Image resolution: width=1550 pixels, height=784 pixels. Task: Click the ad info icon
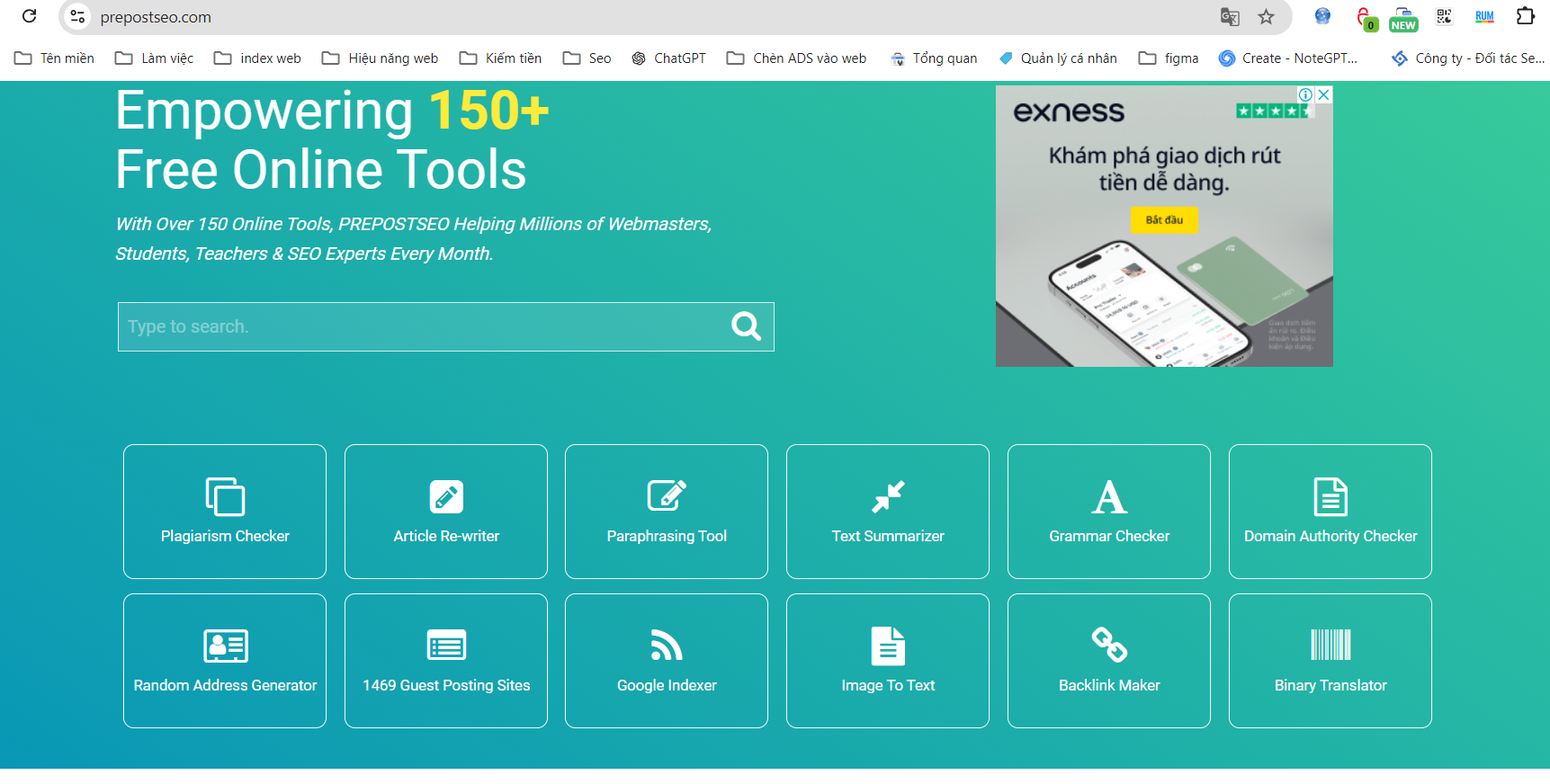click(1305, 94)
